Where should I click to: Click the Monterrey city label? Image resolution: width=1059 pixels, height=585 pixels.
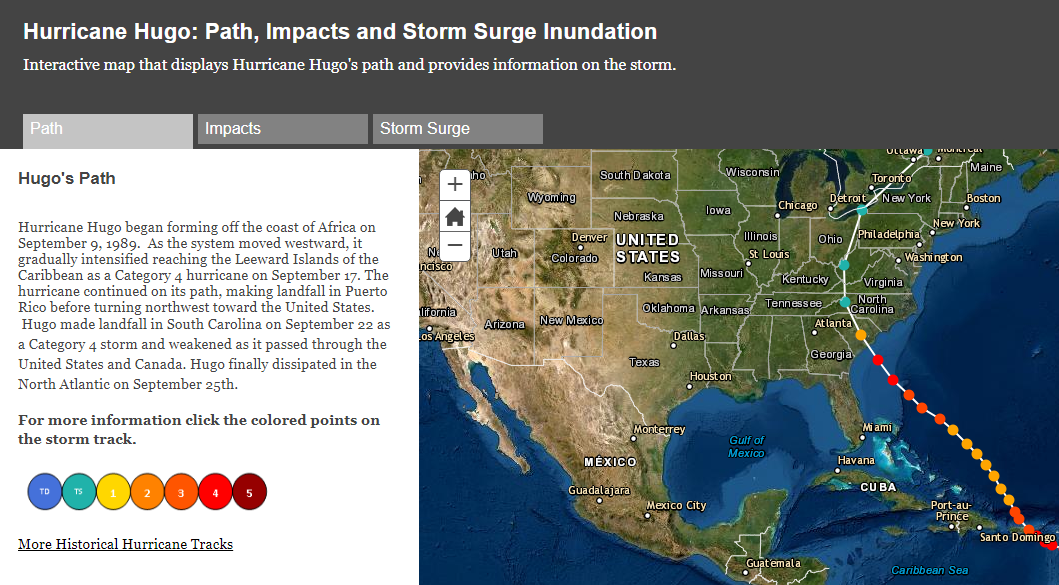coord(659,429)
